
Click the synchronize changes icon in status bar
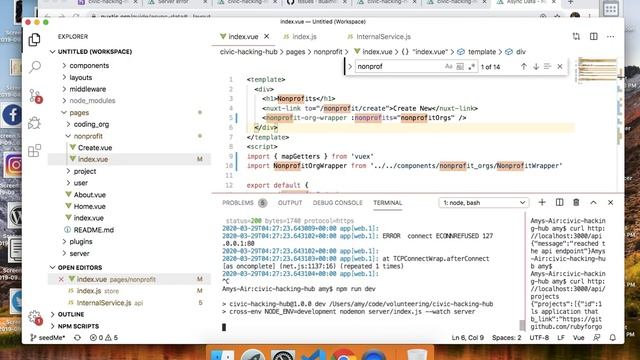(78, 338)
